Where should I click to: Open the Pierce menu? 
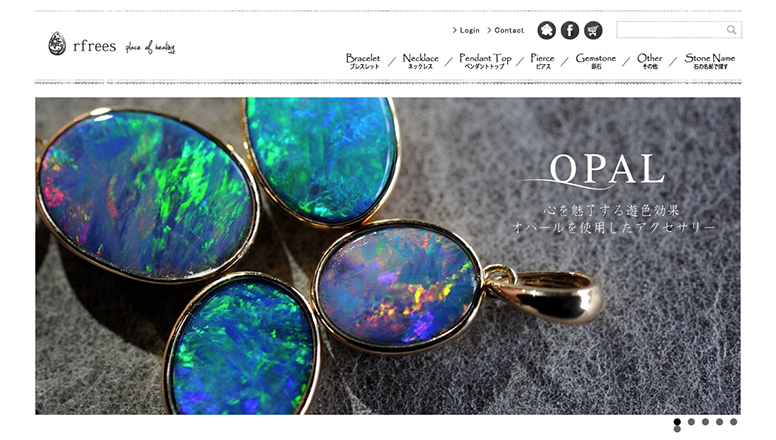(x=542, y=61)
